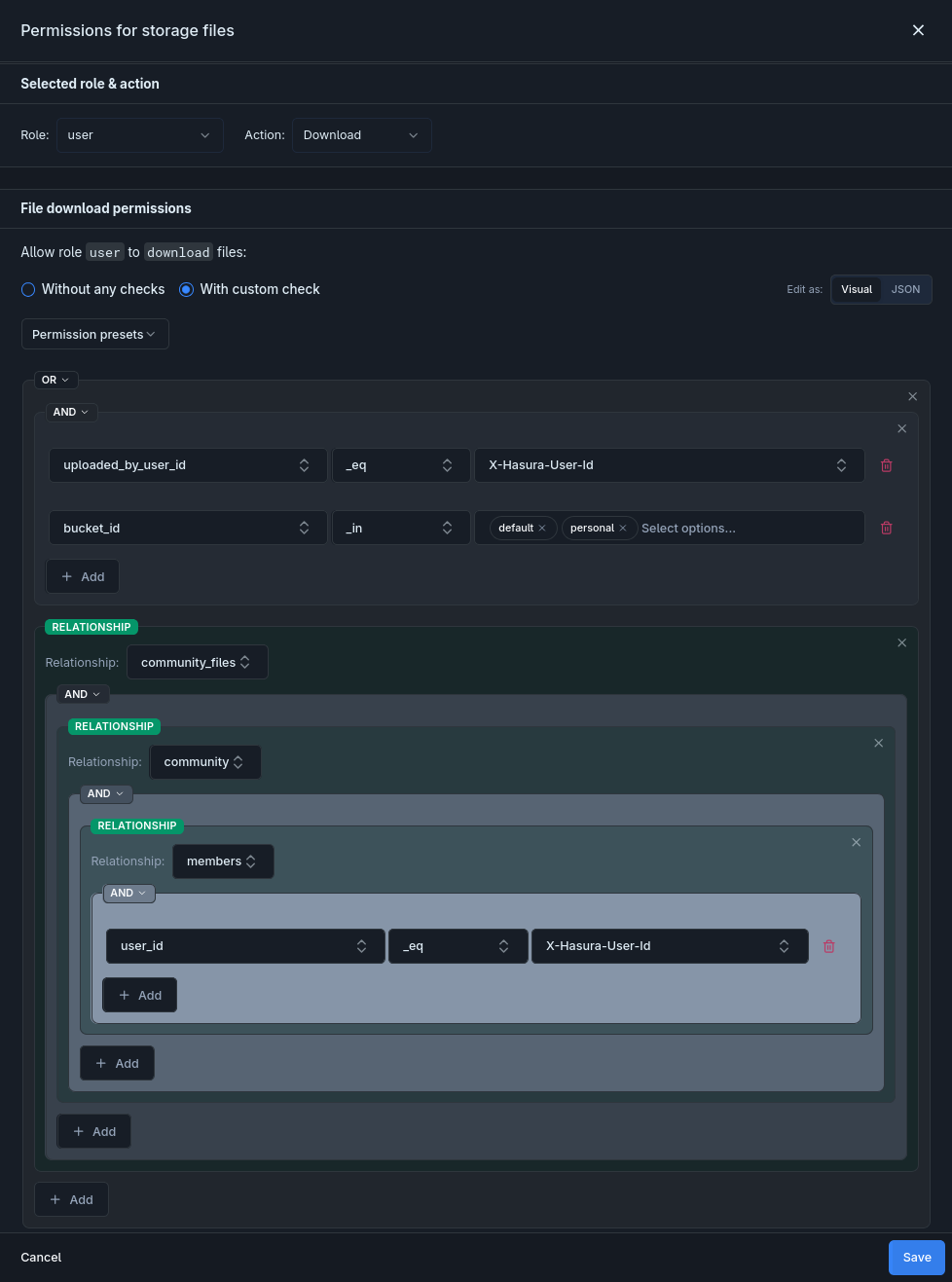Viewport: 952px width, 1282px height.
Task: Open the _eq operator selector for user_id
Action: click(458, 946)
